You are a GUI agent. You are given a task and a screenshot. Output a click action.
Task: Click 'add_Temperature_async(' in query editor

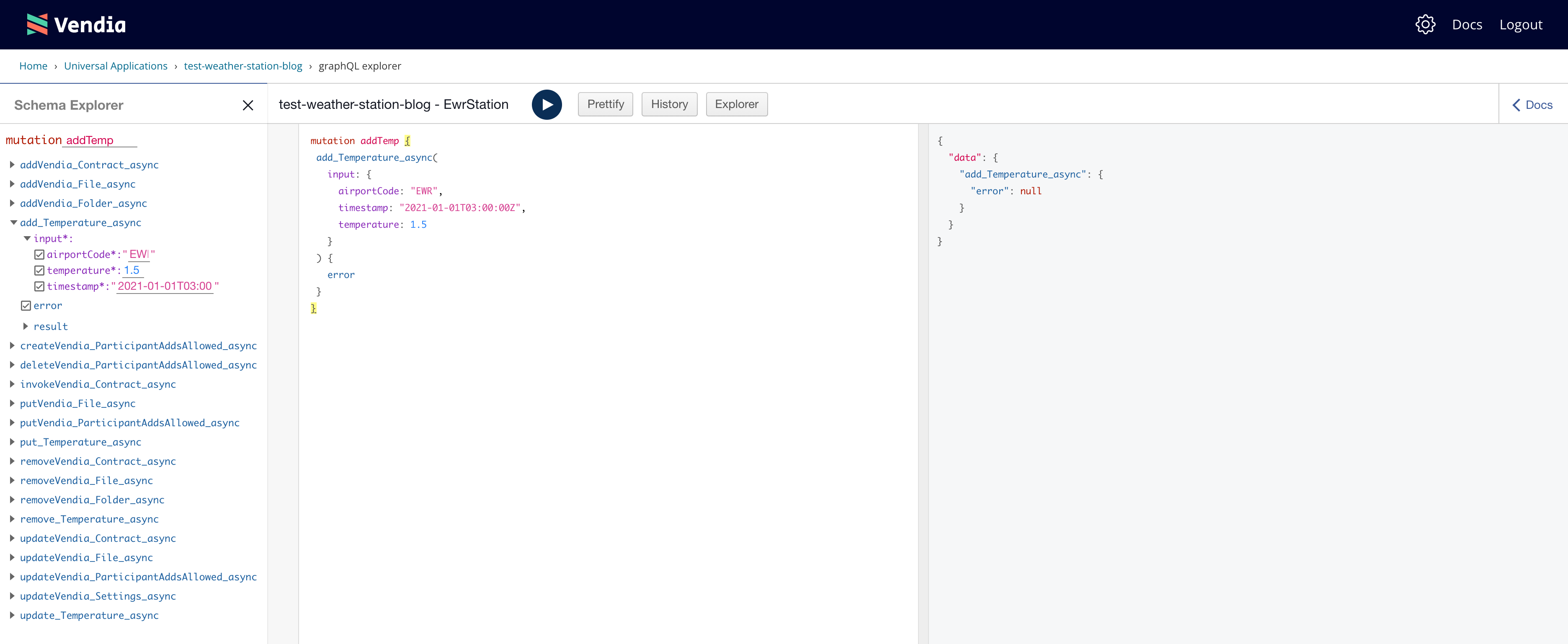point(377,158)
